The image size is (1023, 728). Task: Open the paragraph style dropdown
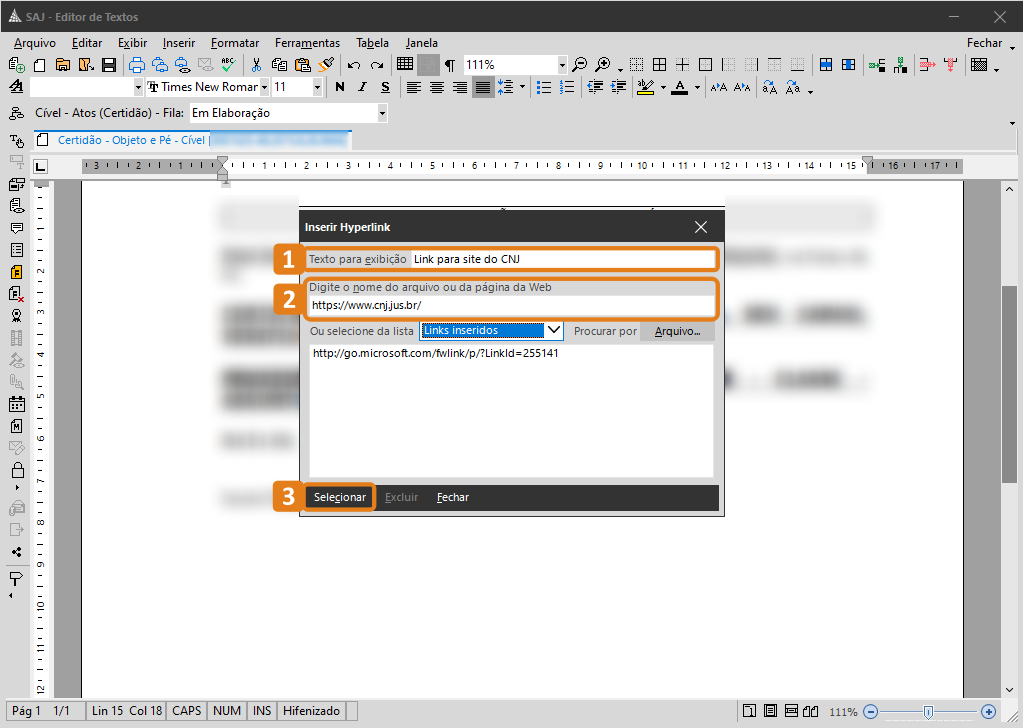138,87
